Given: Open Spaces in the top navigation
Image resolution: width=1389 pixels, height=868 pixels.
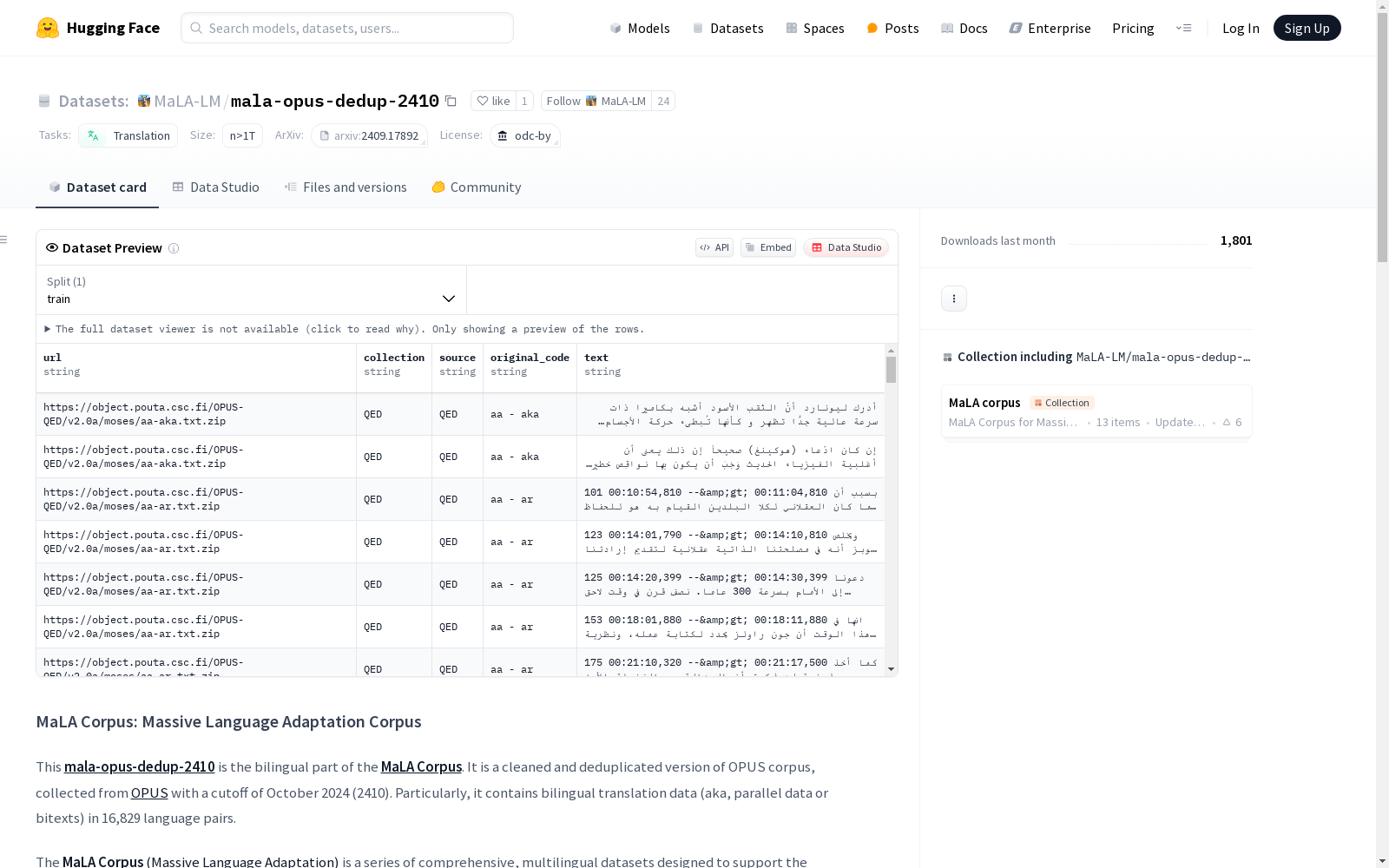Looking at the screenshot, I should [814, 28].
